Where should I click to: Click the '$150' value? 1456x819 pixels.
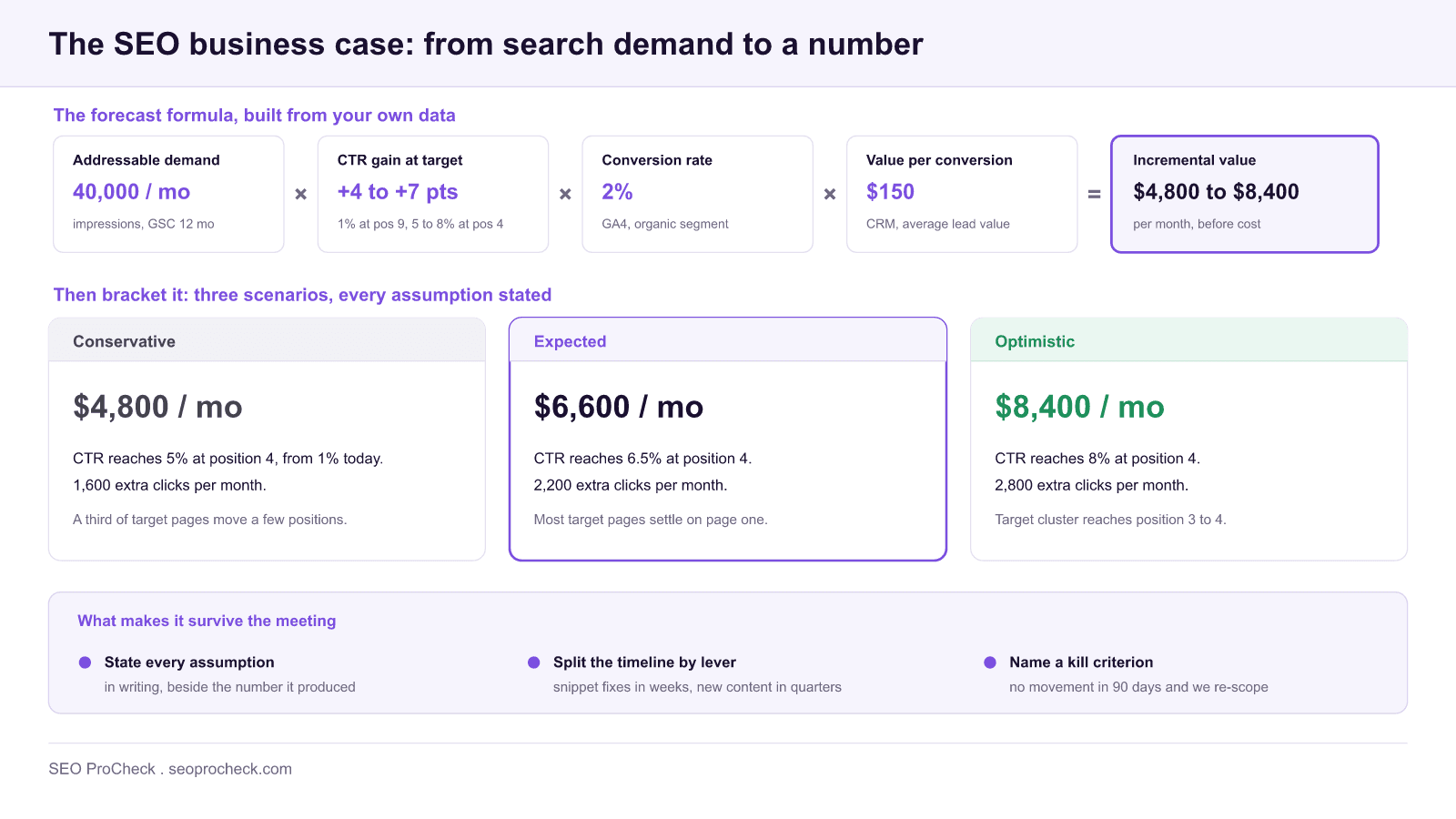coord(890,192)
